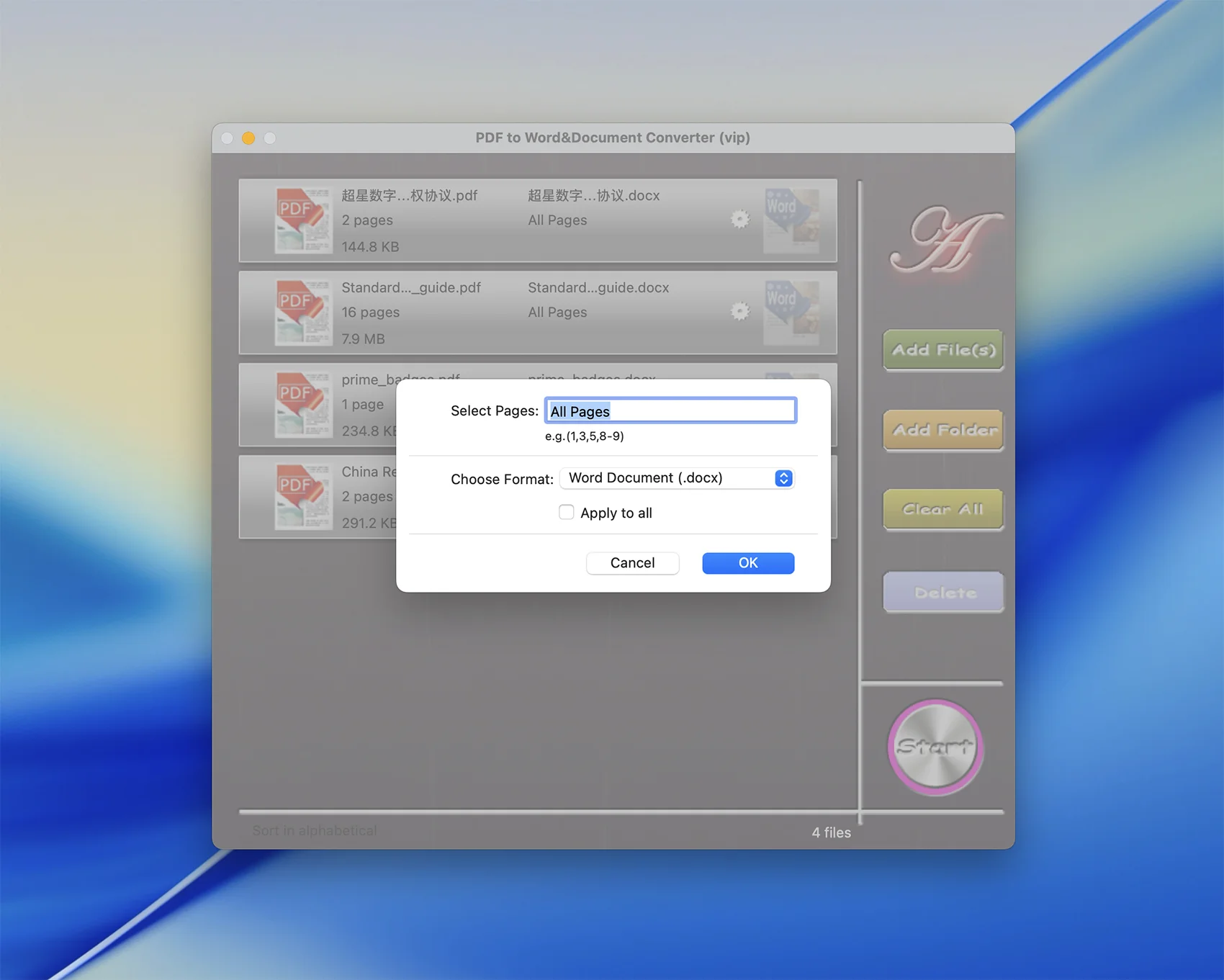This screenshot has height=980, width=1224.
Task: Open the Choose Format dropdown
Action: [675, 478]
